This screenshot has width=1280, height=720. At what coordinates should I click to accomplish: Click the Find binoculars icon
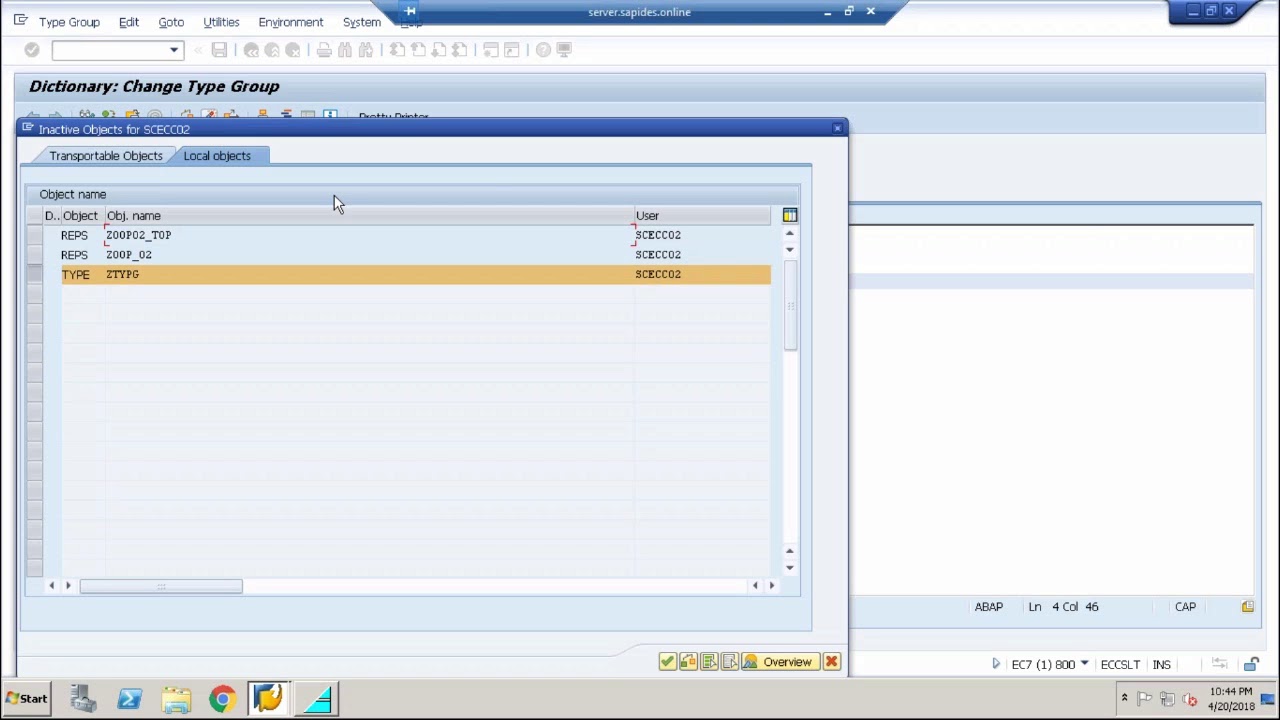pyautogui.click(x=345, y=50)
